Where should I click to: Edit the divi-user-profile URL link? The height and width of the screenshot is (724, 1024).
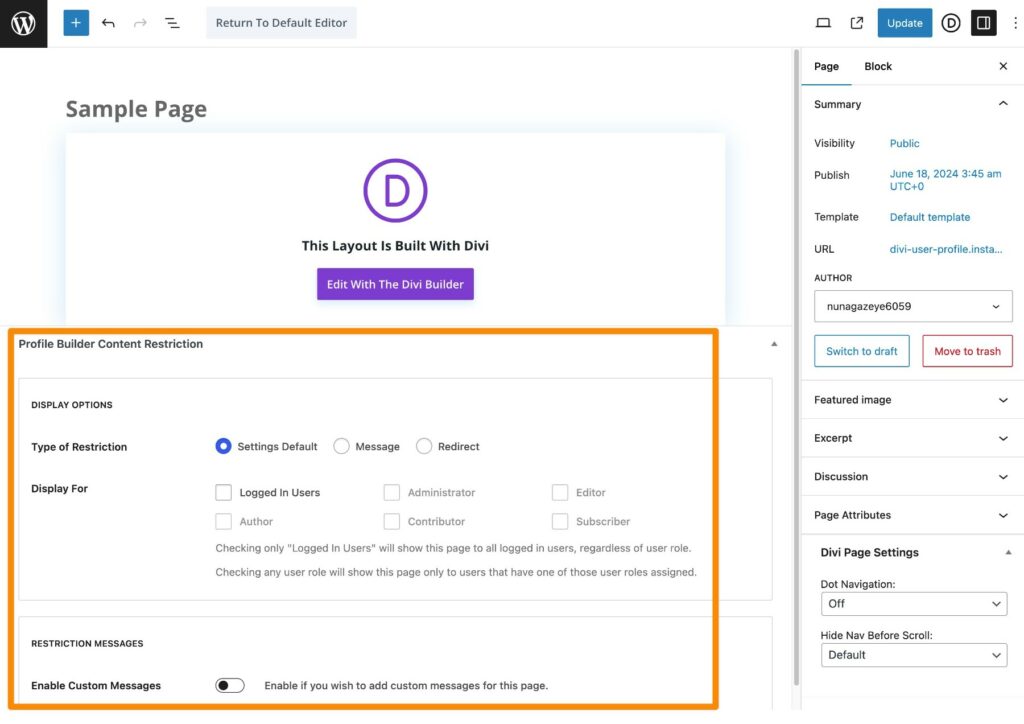click(946, 249)
